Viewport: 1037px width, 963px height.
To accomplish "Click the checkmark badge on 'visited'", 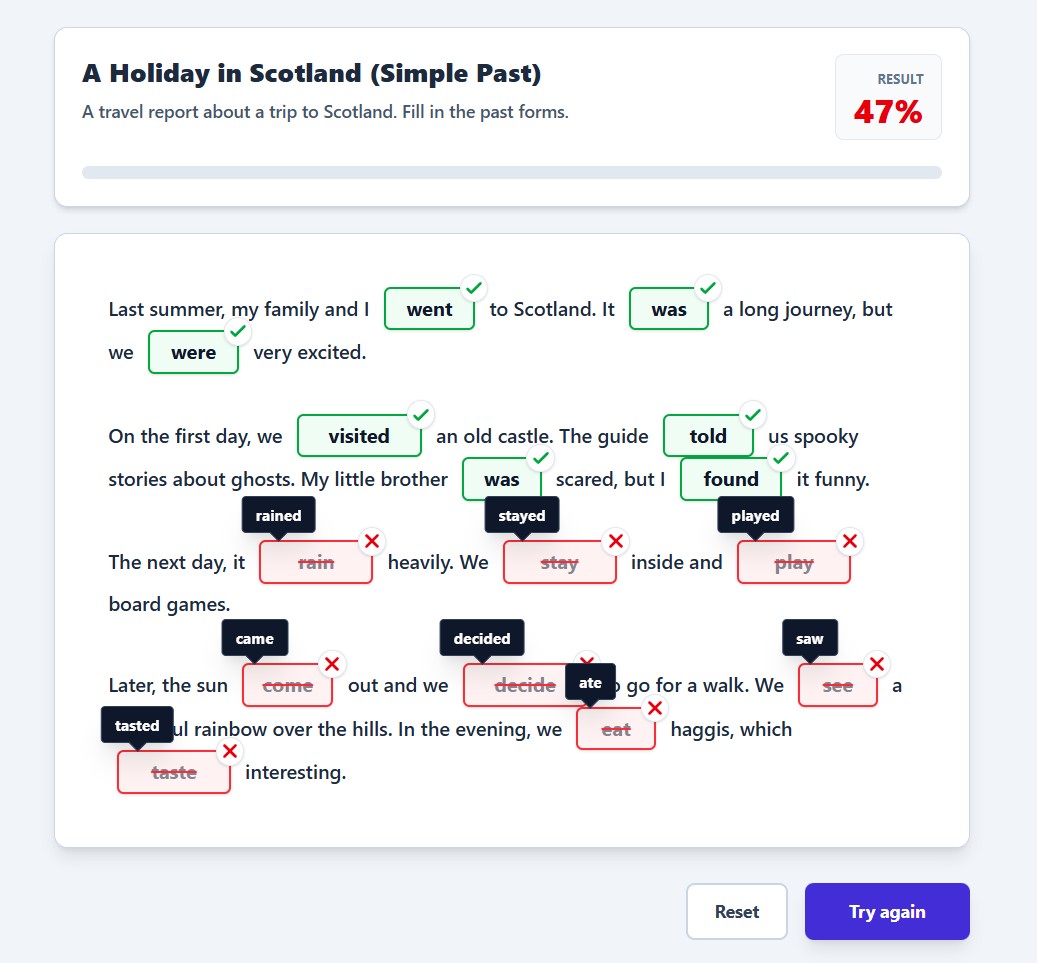I will pyautogui.click(x=421, y=415).
